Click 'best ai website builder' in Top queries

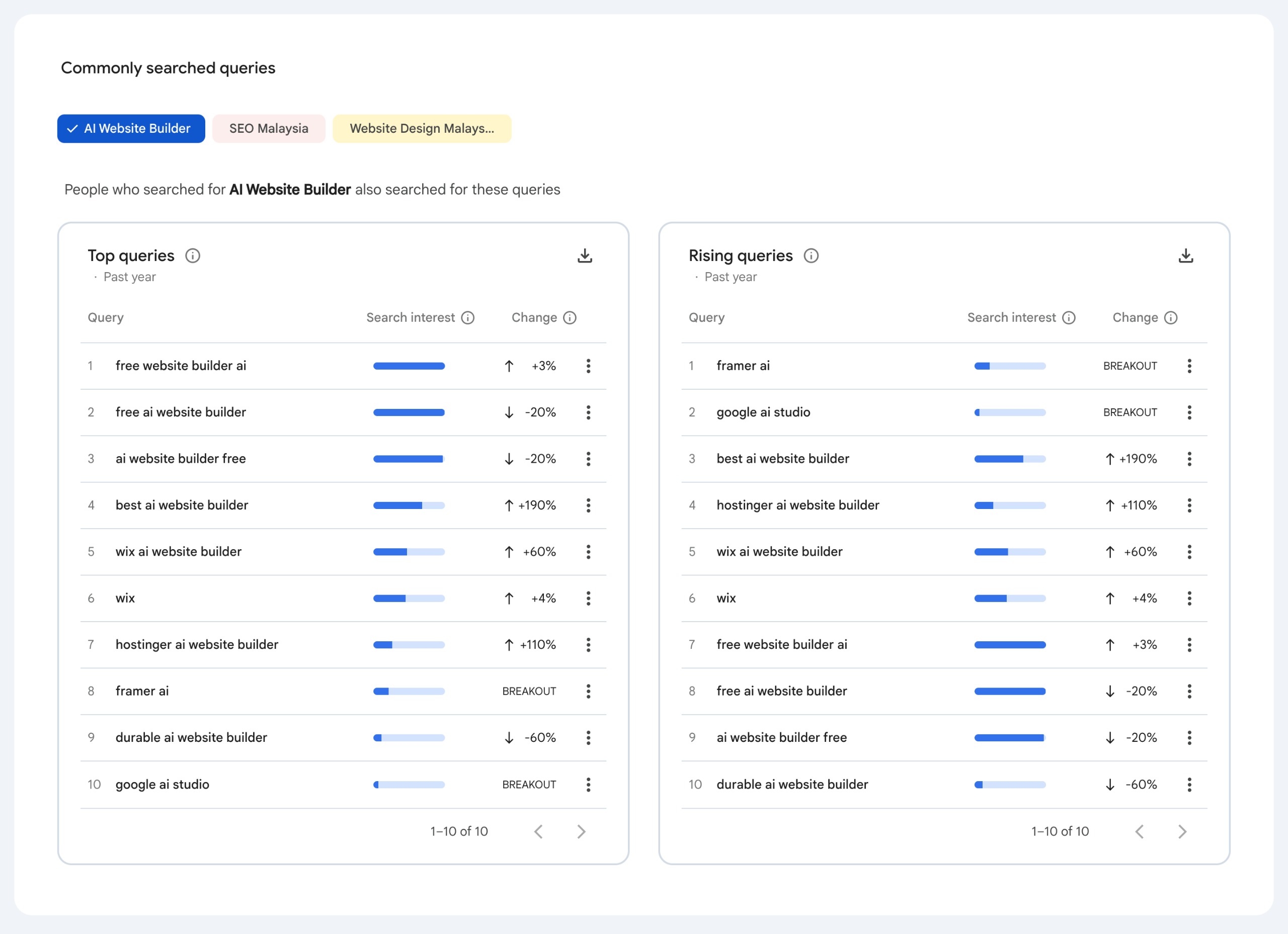pos(182,505)
